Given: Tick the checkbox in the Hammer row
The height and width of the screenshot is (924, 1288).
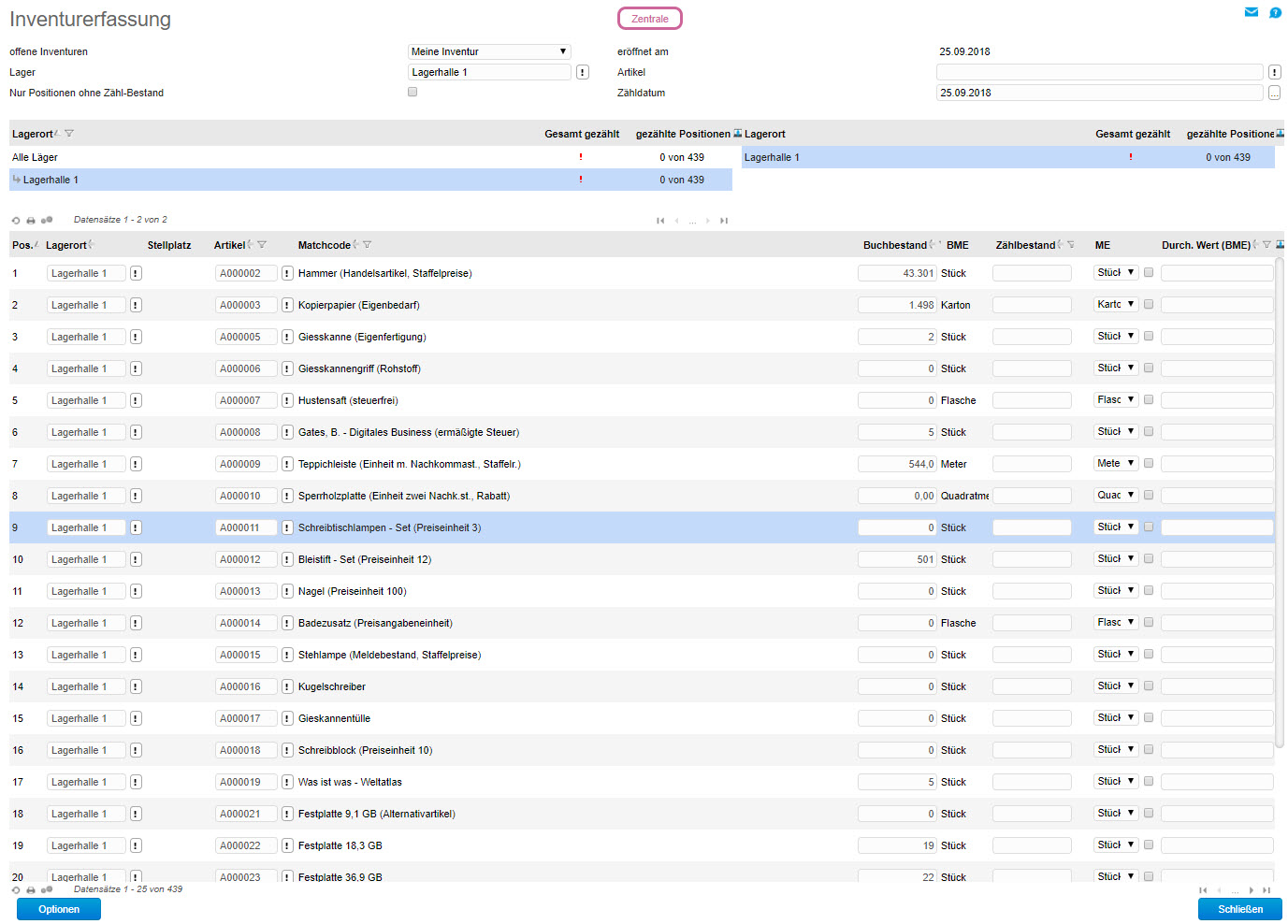Looking at the screenshot, I should (x=1149, y=273).
